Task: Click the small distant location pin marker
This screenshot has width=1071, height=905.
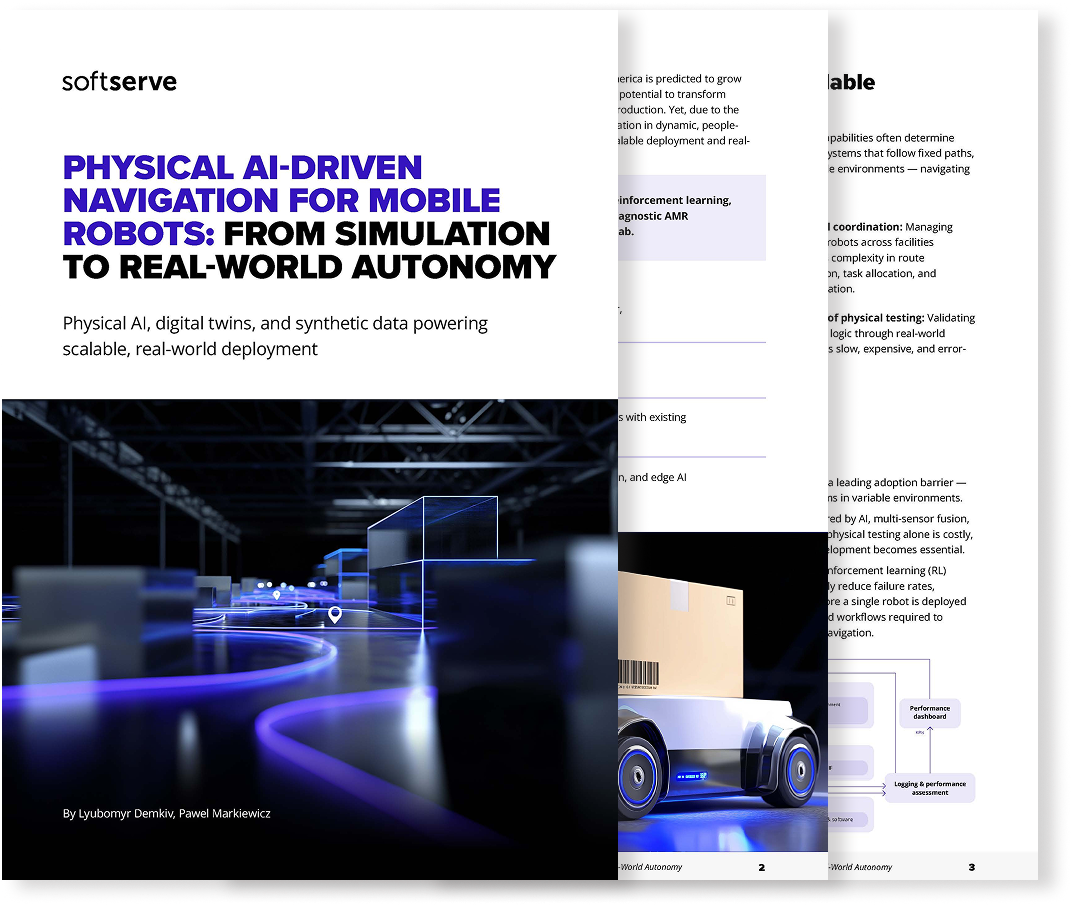Action: (x=276, y=594)
